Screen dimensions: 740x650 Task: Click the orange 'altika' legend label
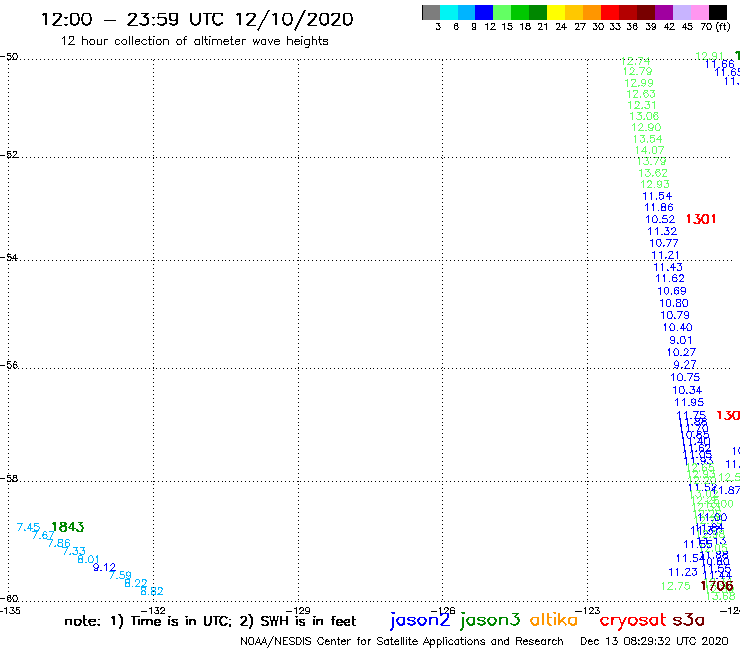point(554,620)
